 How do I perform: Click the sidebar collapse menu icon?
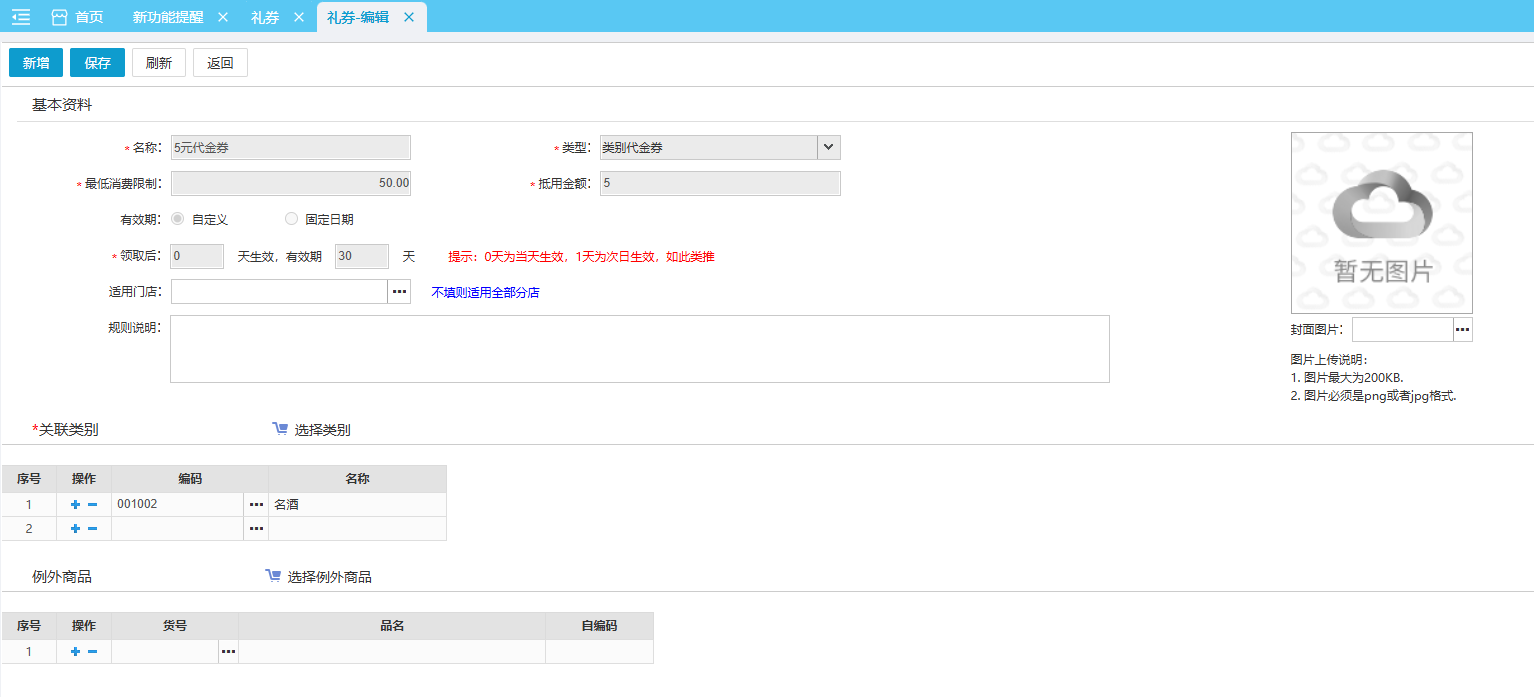click(21, 17)
